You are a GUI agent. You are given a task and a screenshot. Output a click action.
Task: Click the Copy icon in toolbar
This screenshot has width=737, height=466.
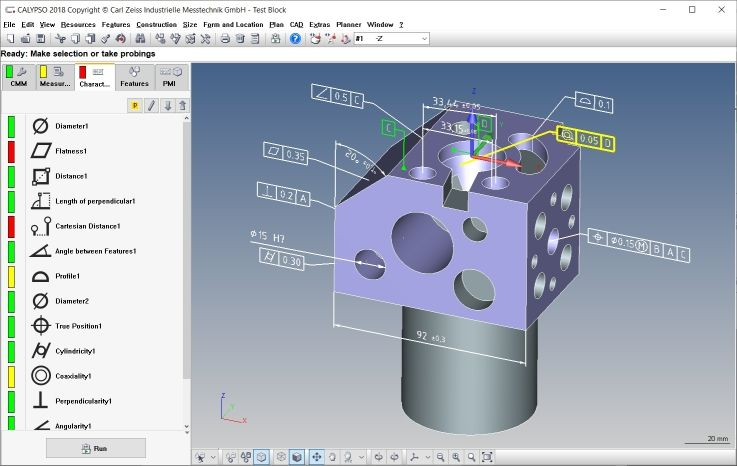point(75,39)
